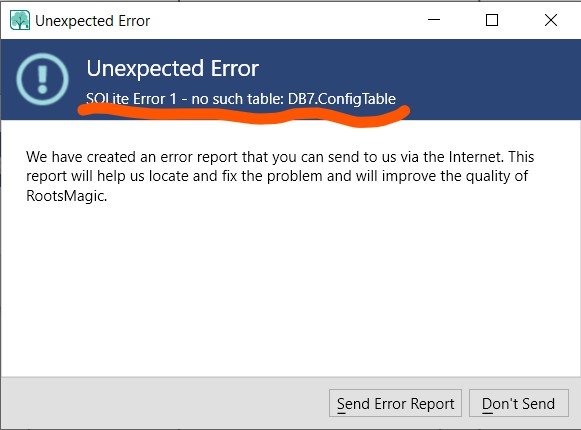The height and width of the screenshot is (430, 581).
Task: Click the word Internet in the description
Action: tap(476, 157)
